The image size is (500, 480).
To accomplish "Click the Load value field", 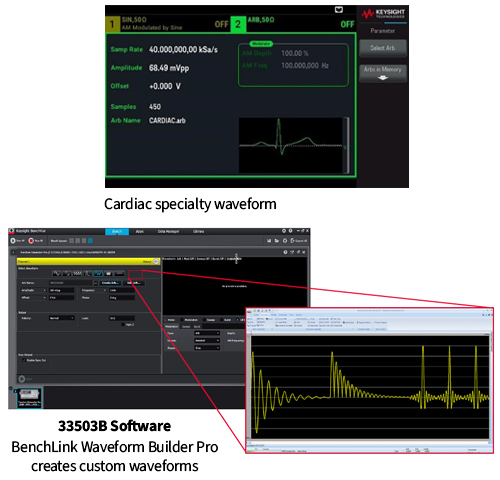I will pyautogui.click(x=122, y=318).
